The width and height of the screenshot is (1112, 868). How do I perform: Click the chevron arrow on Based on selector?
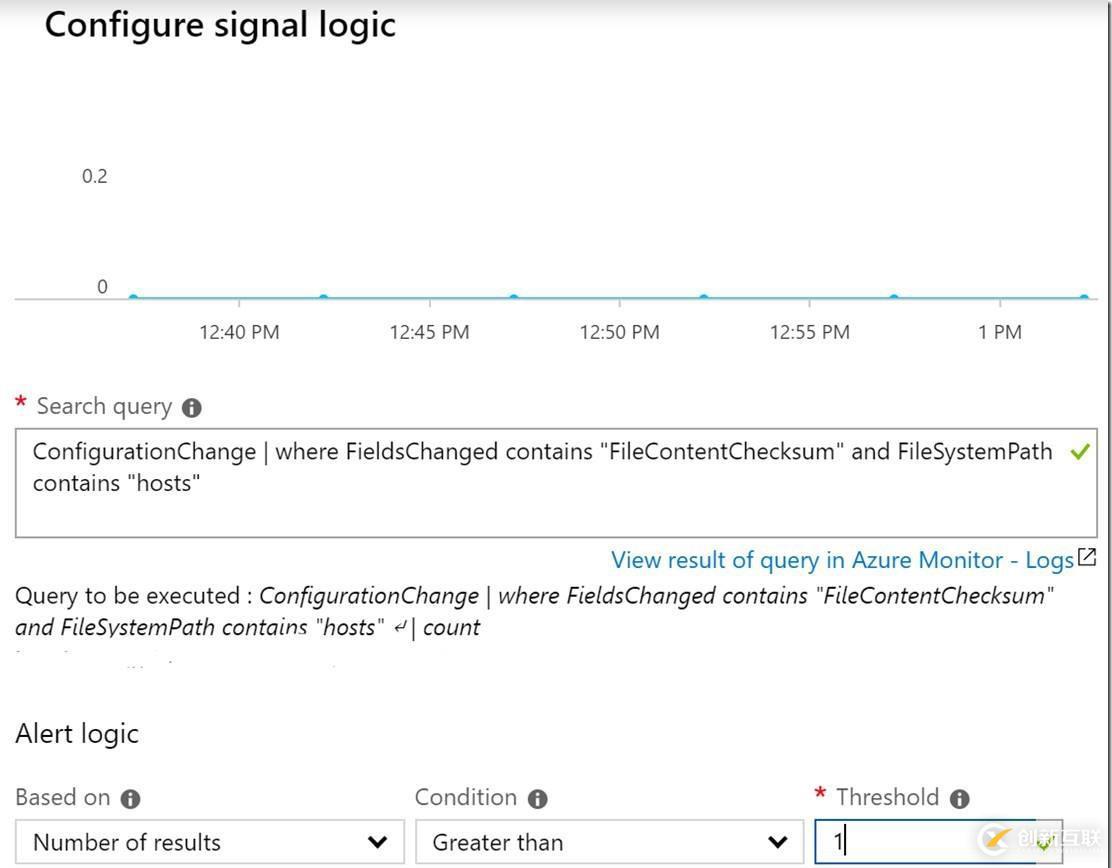tap(378, 842)
